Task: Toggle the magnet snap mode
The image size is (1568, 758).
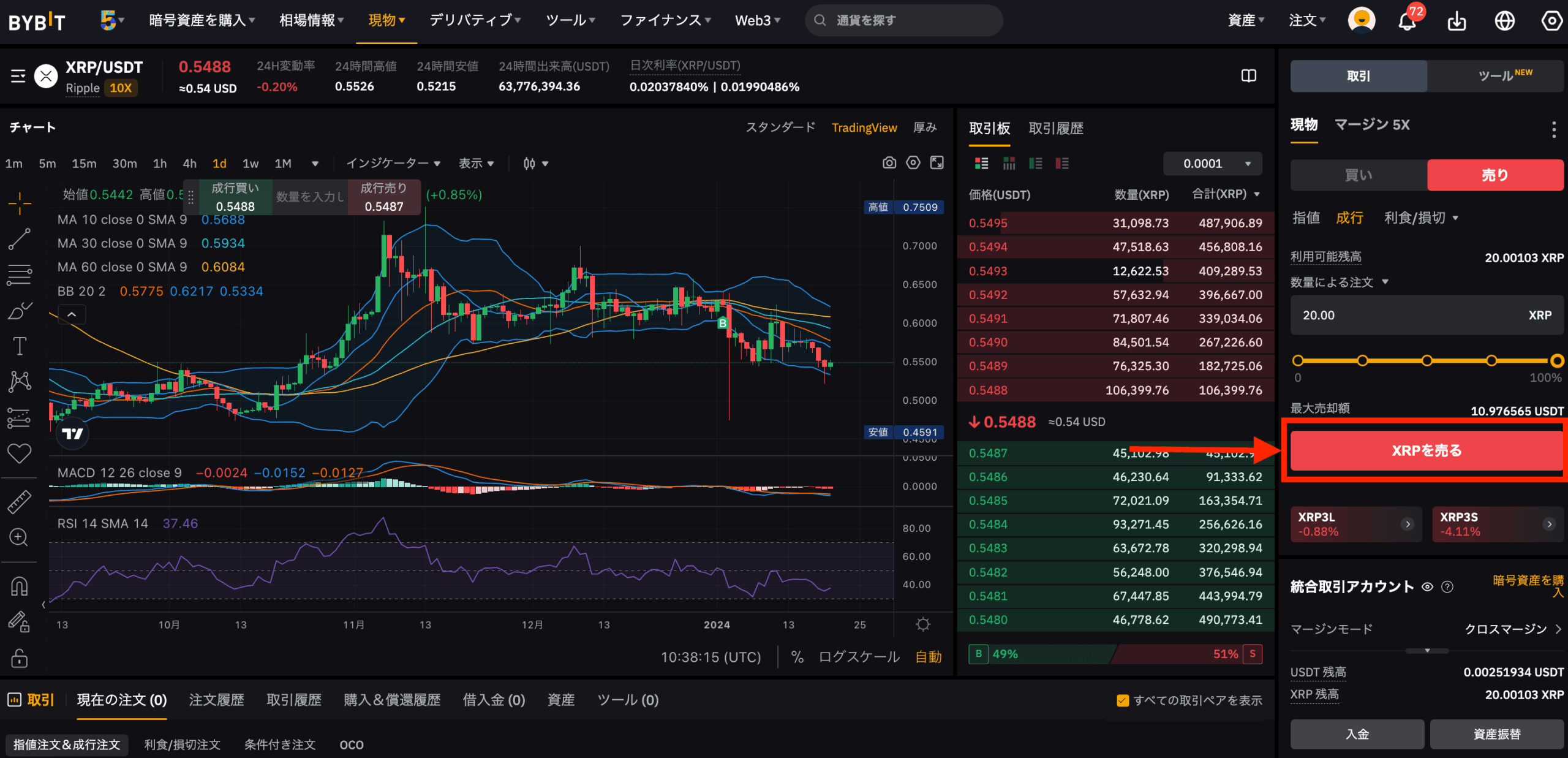Action: click(20, 586)
